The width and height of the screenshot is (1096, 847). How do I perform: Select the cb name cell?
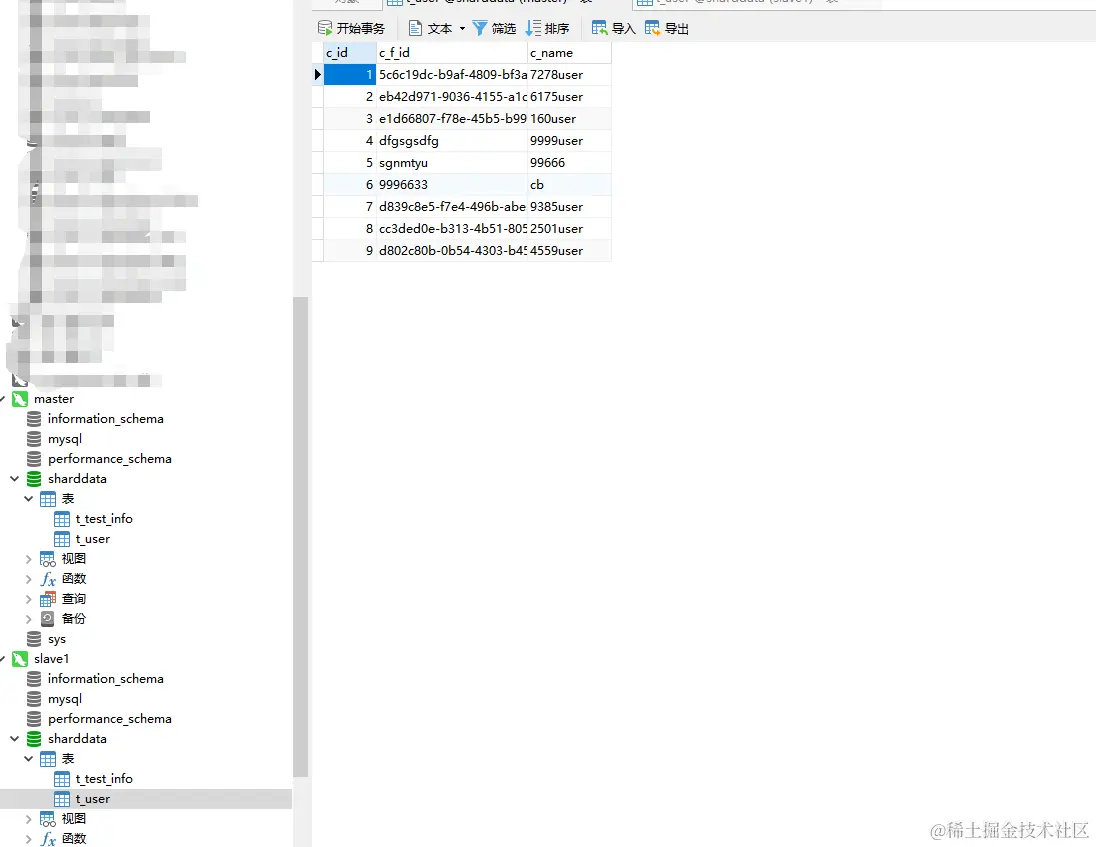click(569, 184)
